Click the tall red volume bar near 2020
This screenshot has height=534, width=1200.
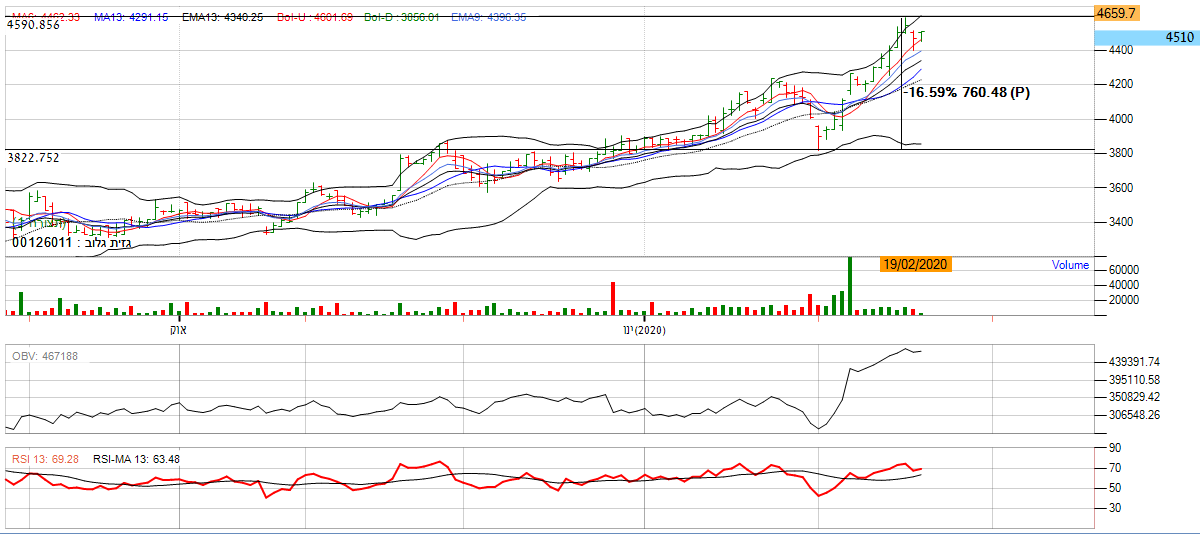click(613, 299)
